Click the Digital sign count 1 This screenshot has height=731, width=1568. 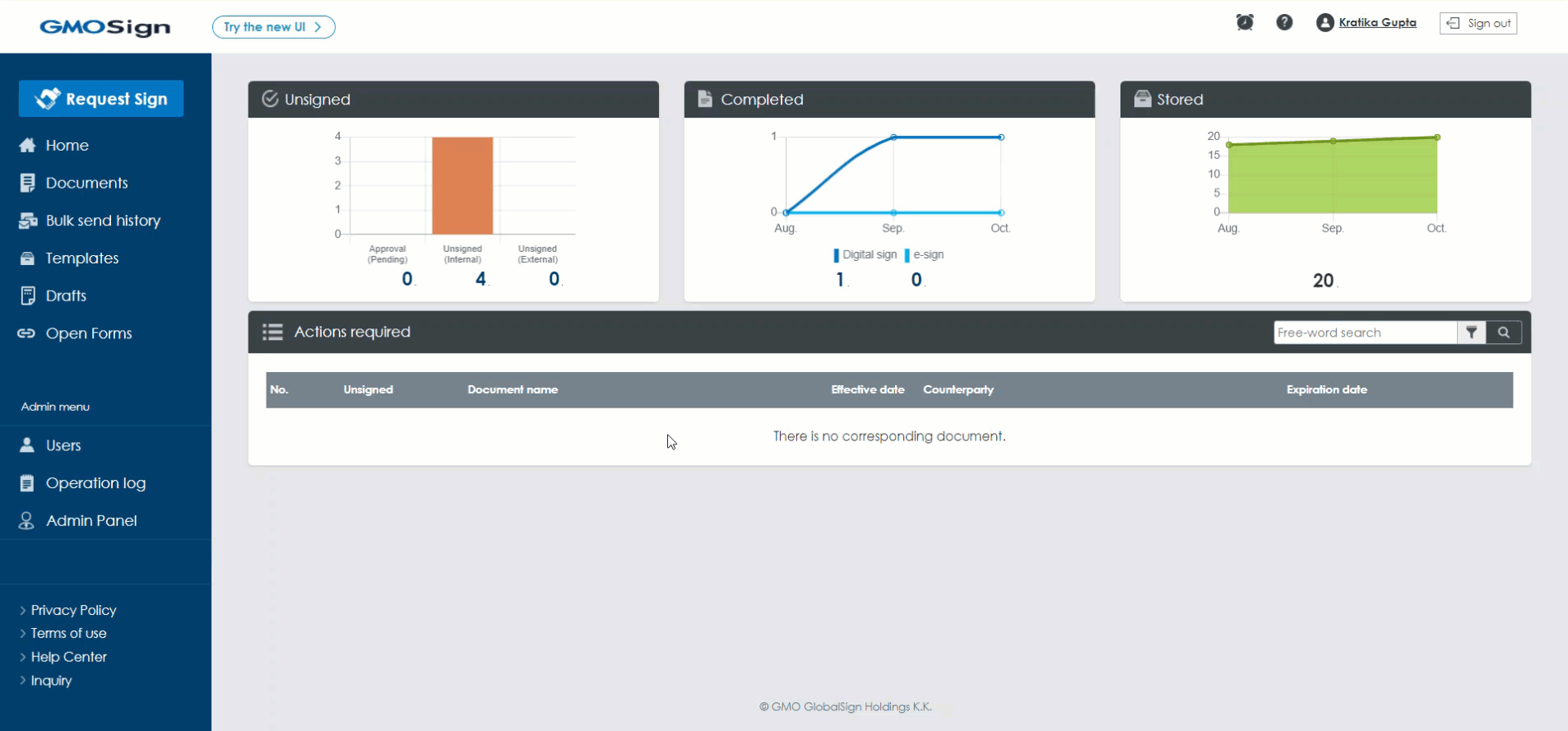coord(840,280)
